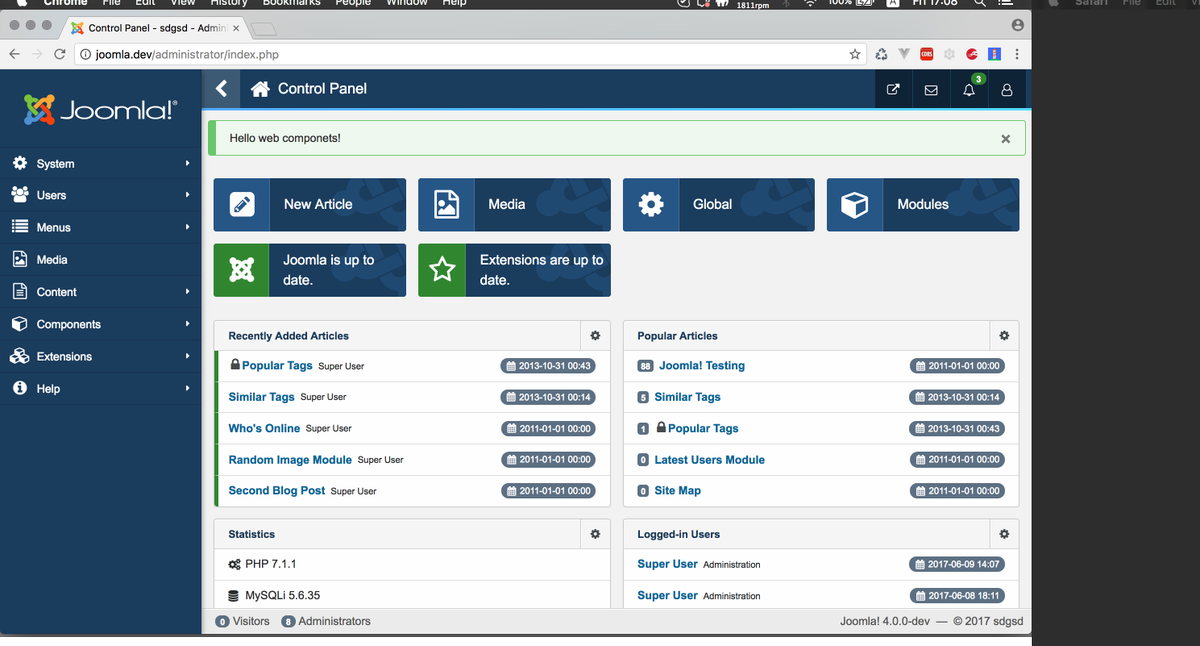Click the PHP 7.1.1 statistics row
This screenshot has height=646, width=1200.
412,564
